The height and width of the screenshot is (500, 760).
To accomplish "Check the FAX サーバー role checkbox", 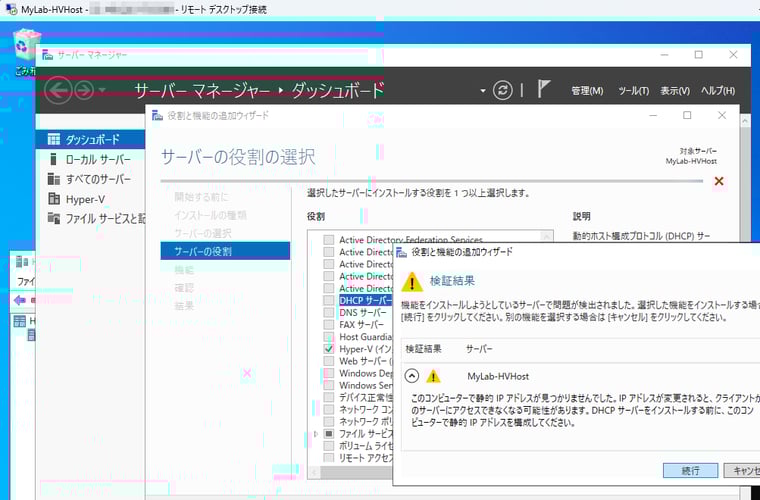I will pyautogui.click(x=329, y=325).
